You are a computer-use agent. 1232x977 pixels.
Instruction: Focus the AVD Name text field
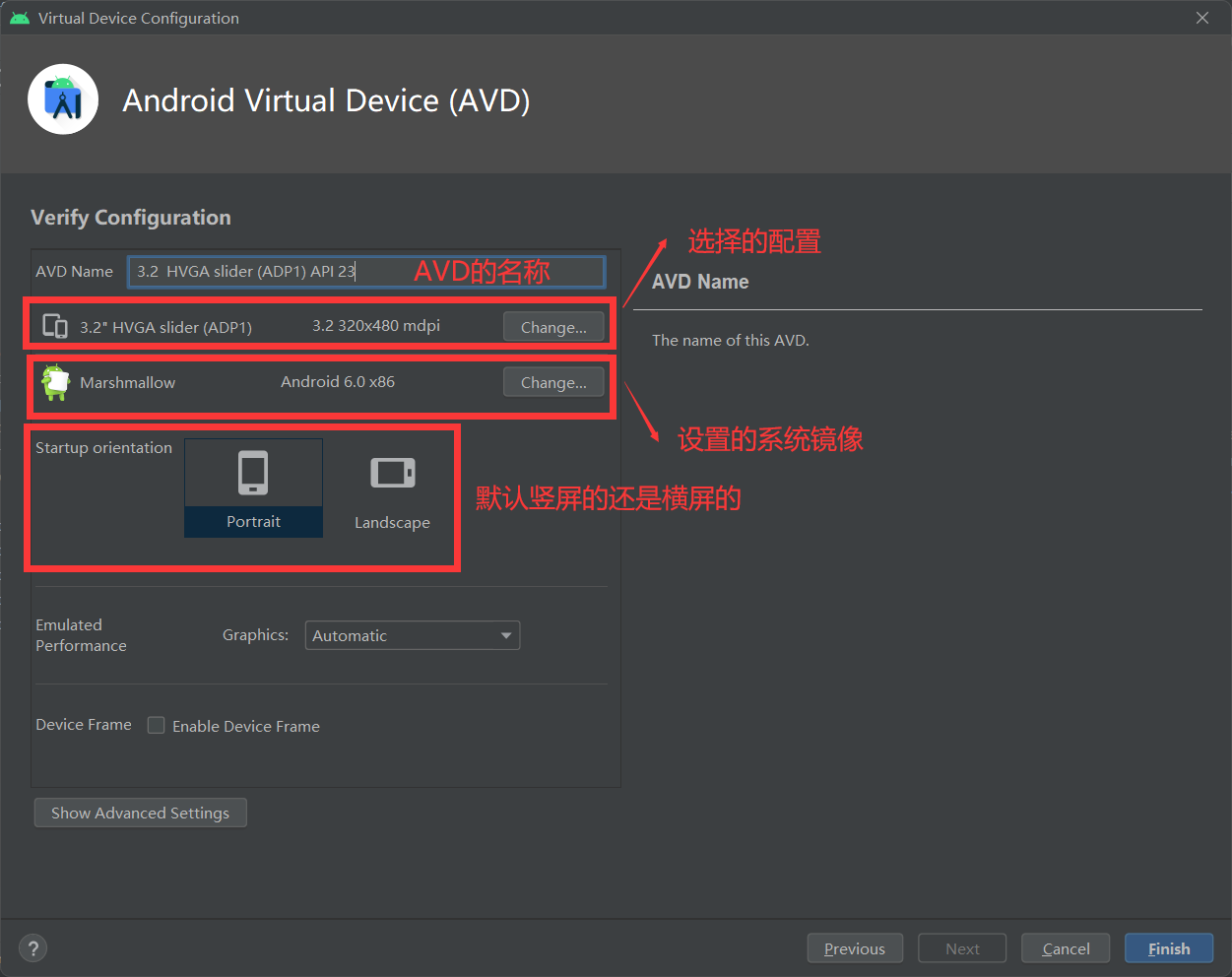pos(366,271)
